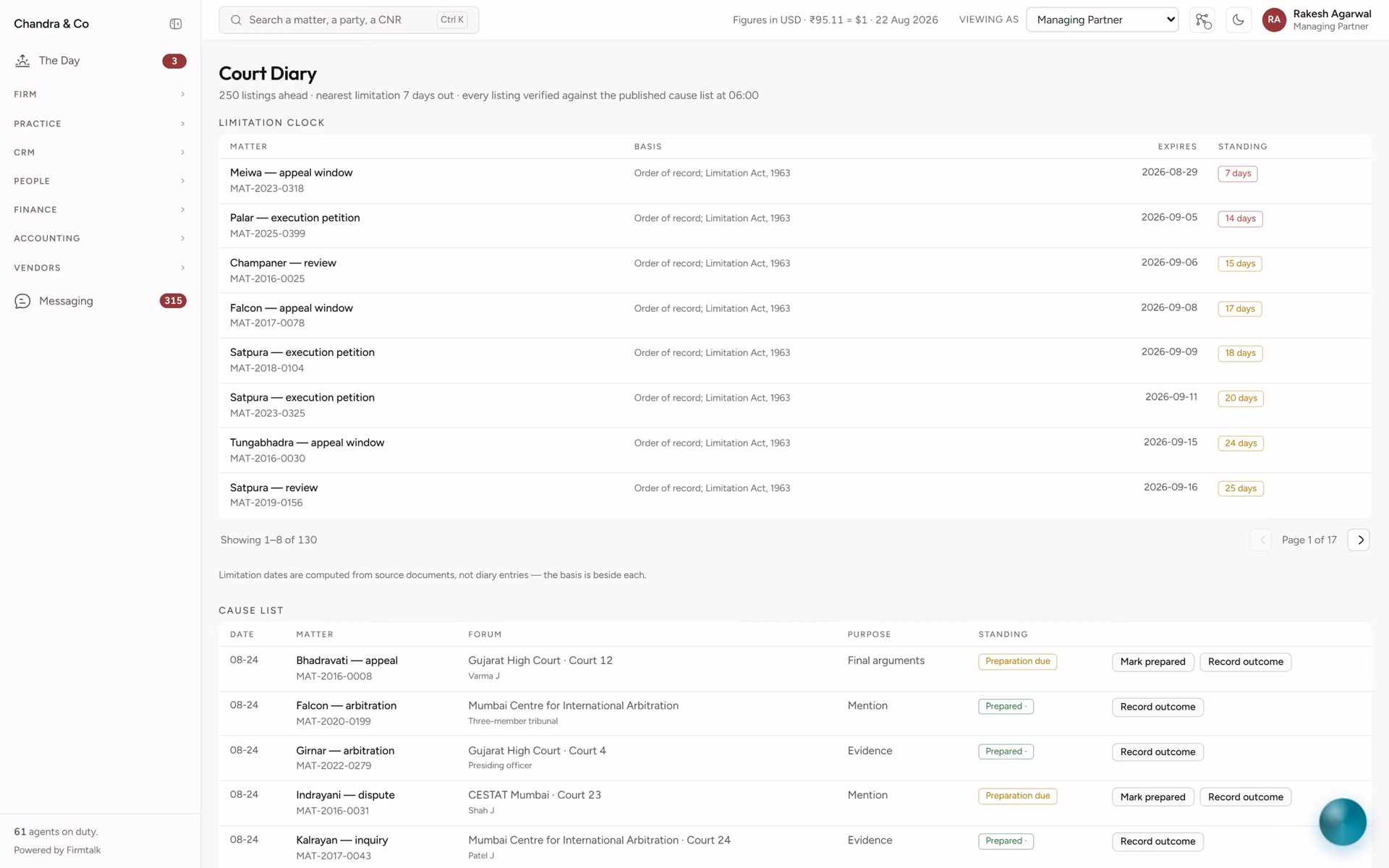Toggle dark mode moon icon
Image resolution: width=1389 pixels, height=868 pixels.
pyautogui.click(x=1239, y=20)
